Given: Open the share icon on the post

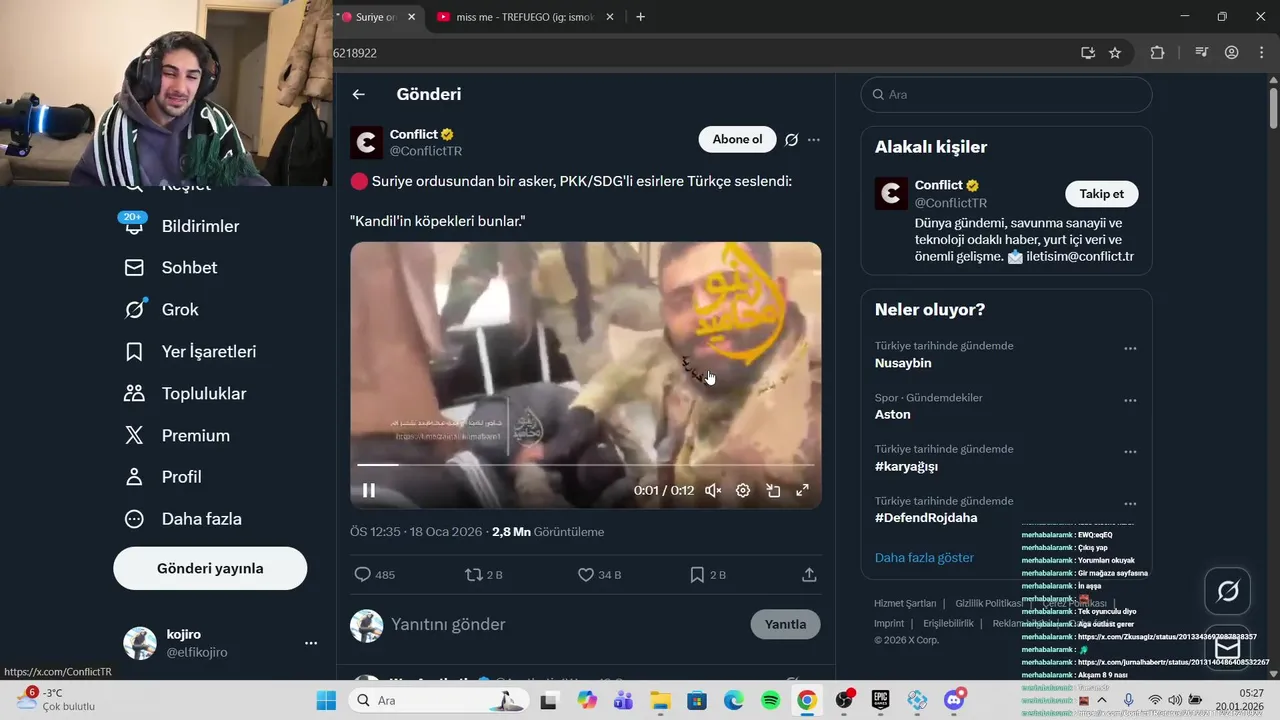Looking at the screenshot, I should coord(809,575).
